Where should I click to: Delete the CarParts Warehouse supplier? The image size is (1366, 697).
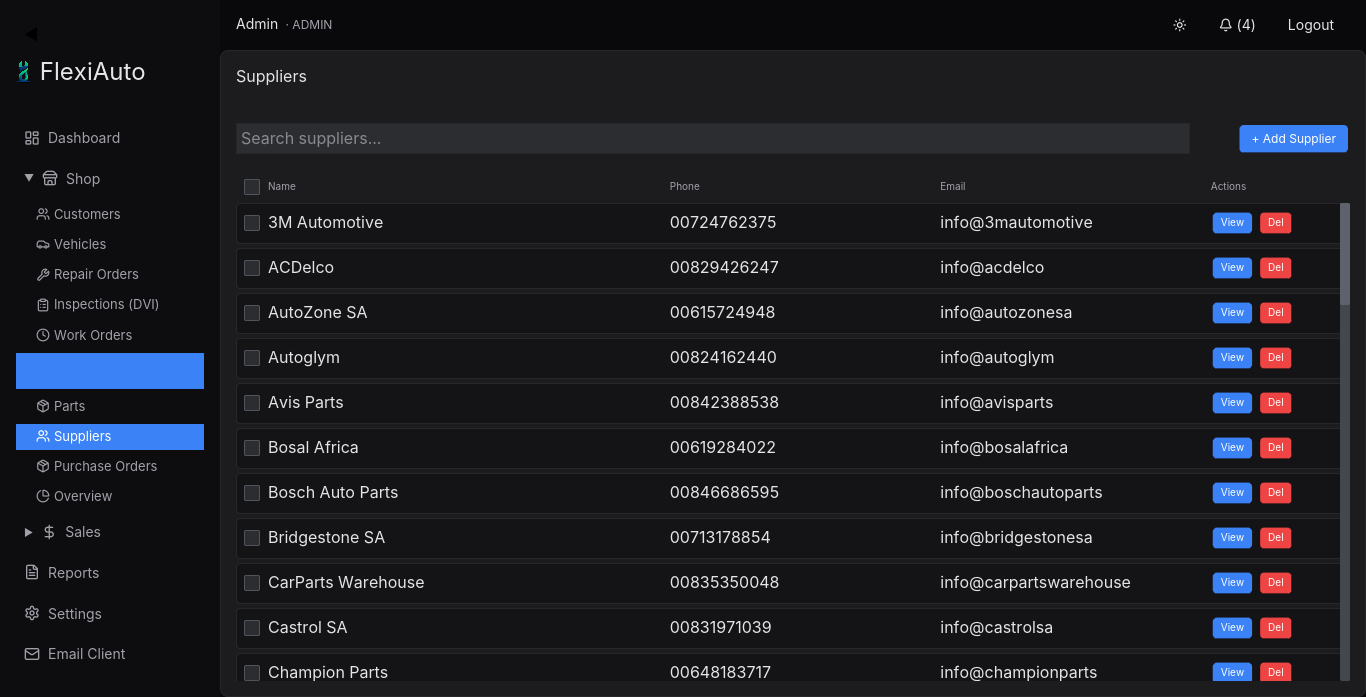point(1275,583)
